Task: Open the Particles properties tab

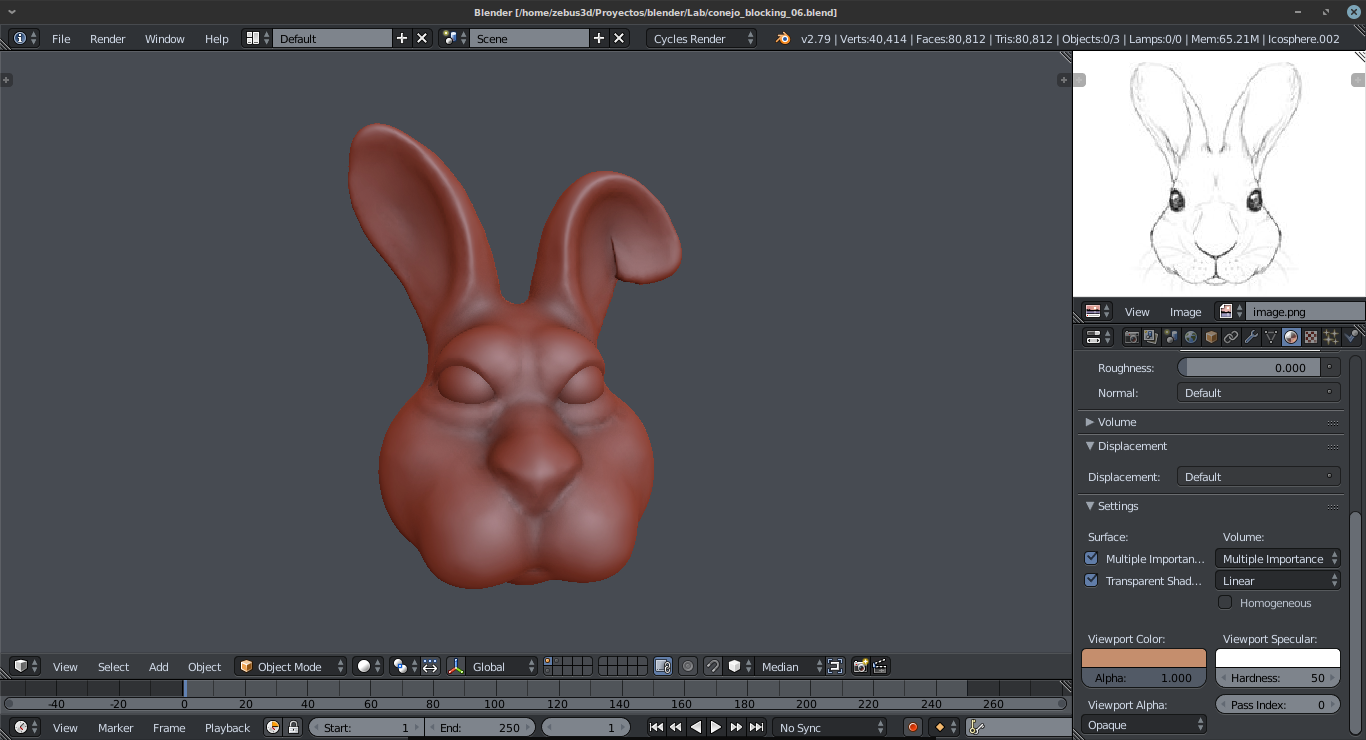Action: coord(1331,337)
